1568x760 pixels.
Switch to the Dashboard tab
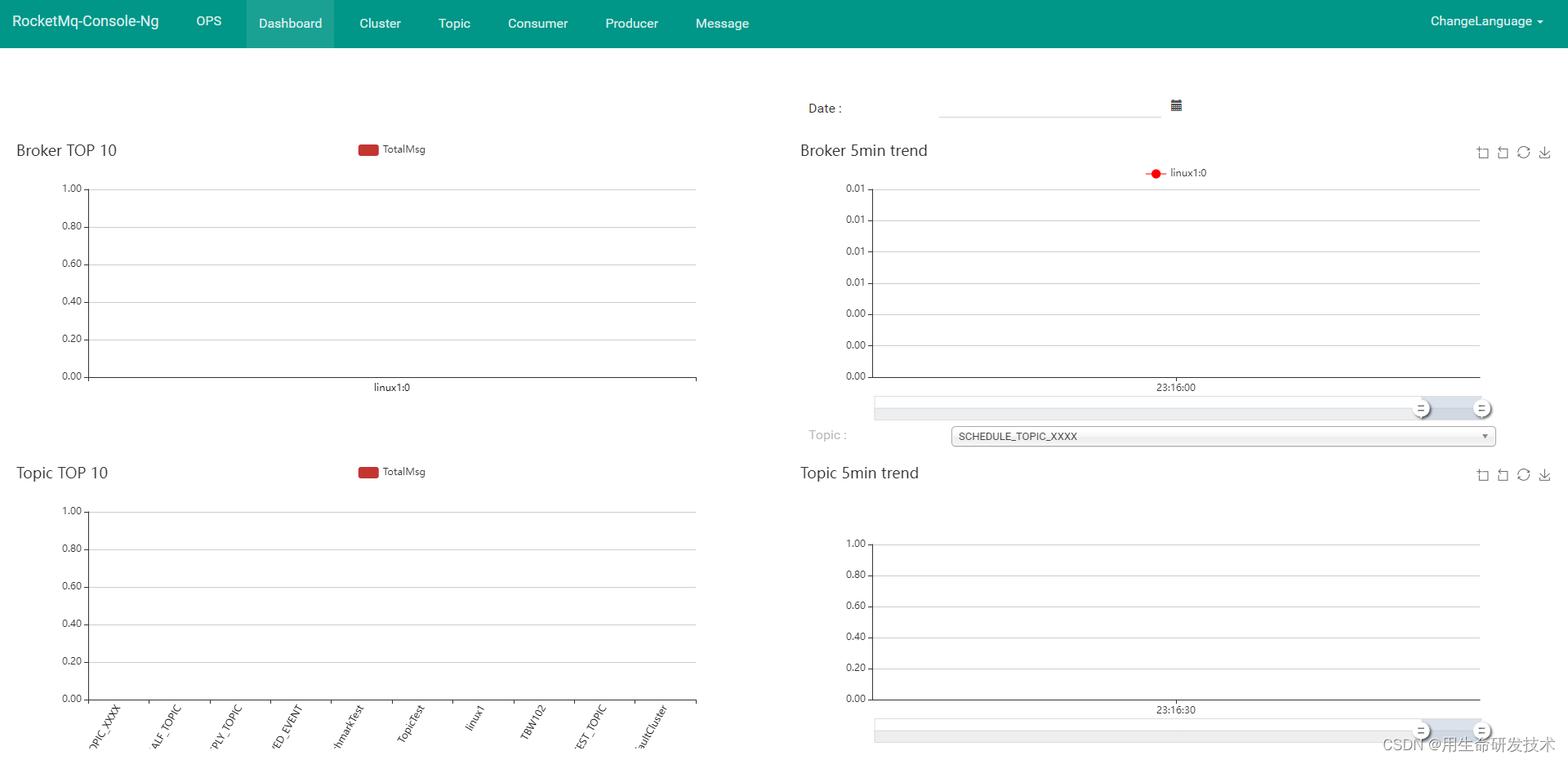[290, 24]
